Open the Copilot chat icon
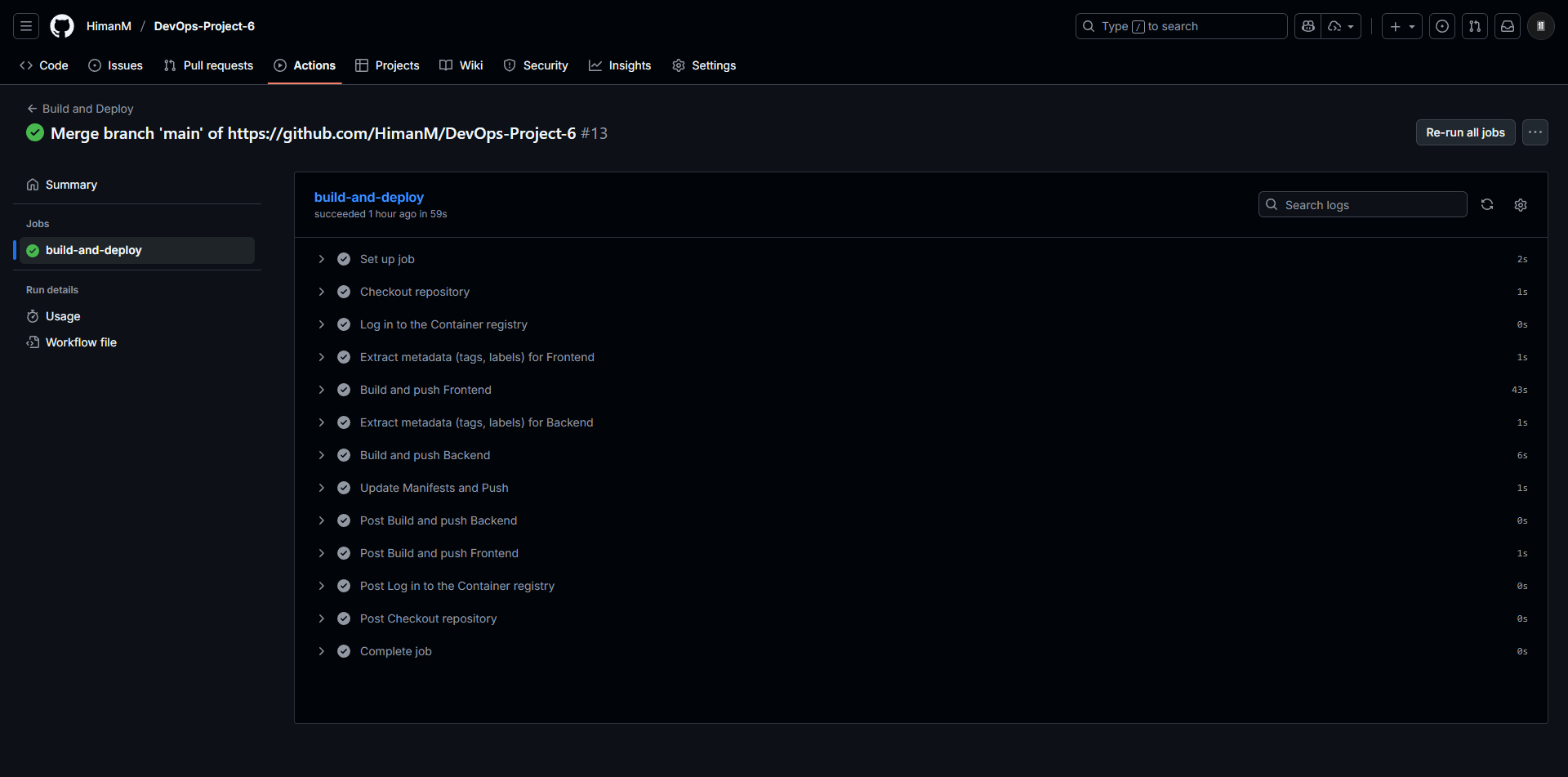This screenshot has width=1568, height=777. [x=1308, y=26]
